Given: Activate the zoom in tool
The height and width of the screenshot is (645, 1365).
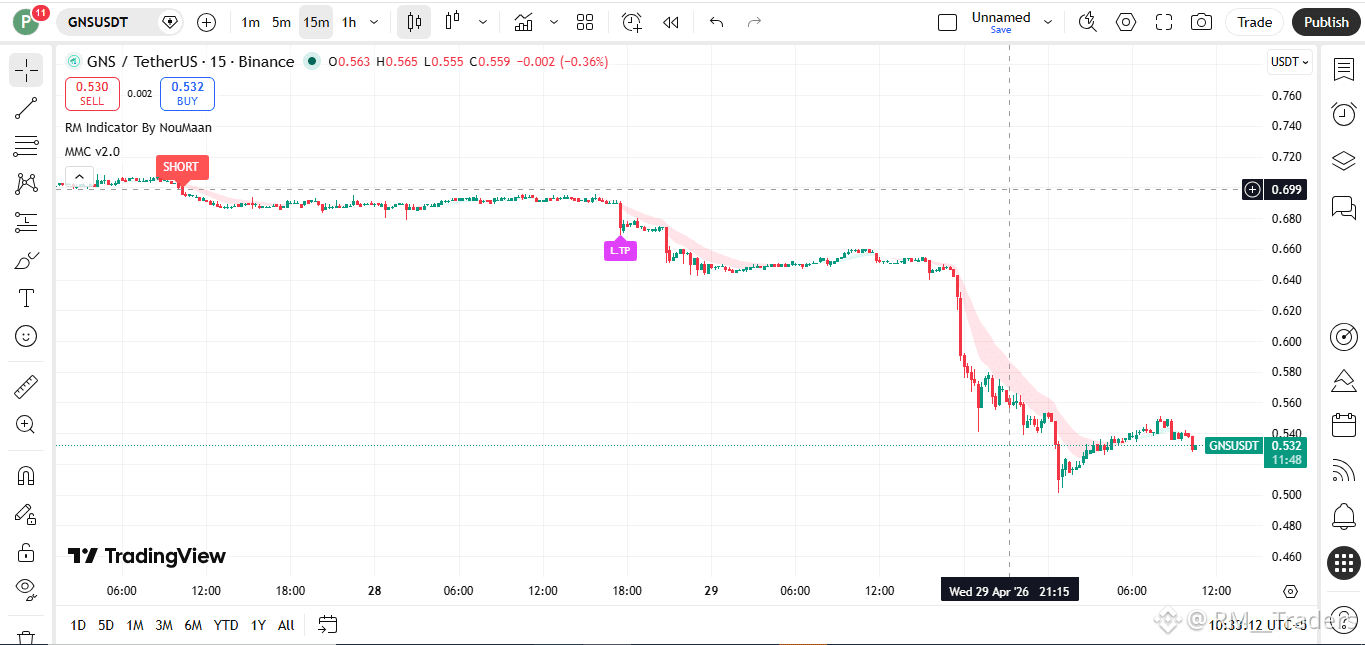Looking at the screenshot, I should tap(26, 424).
